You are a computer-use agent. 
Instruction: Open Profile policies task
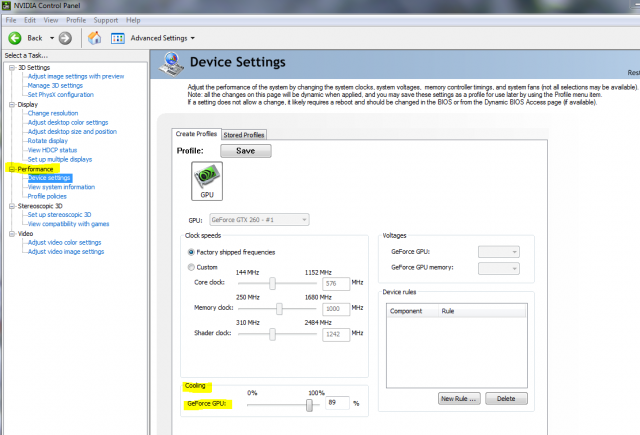pyautogui.click(x=47, y=196)
